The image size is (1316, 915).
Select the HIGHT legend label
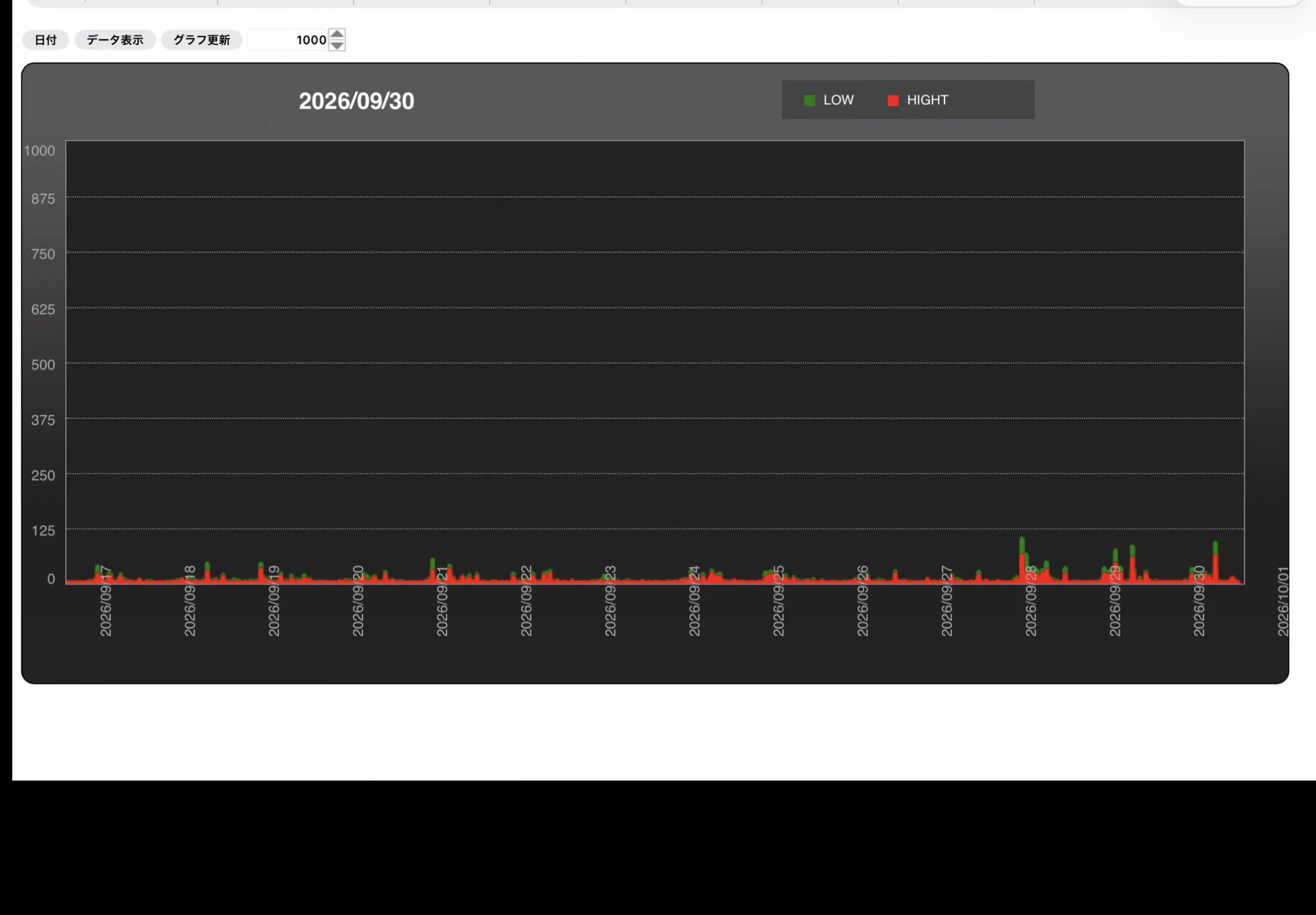927,100
